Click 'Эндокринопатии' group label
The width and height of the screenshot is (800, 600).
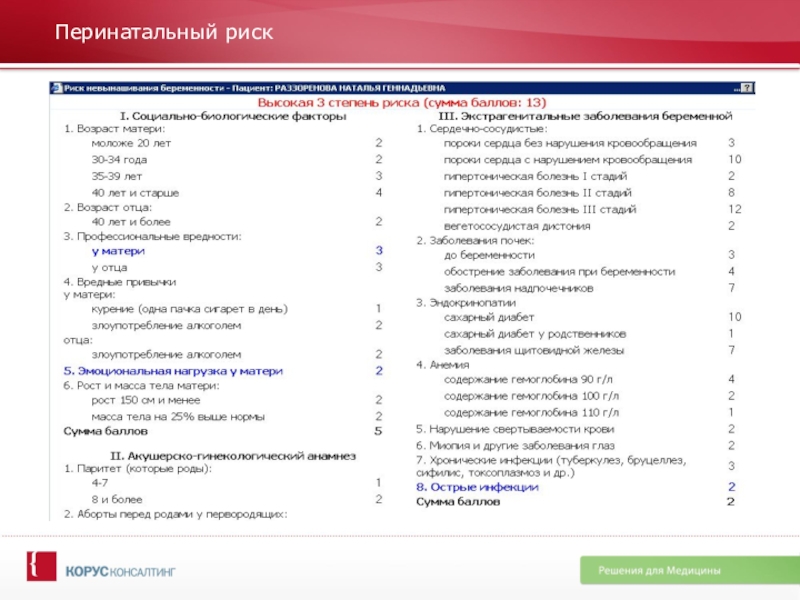point(466,303)
